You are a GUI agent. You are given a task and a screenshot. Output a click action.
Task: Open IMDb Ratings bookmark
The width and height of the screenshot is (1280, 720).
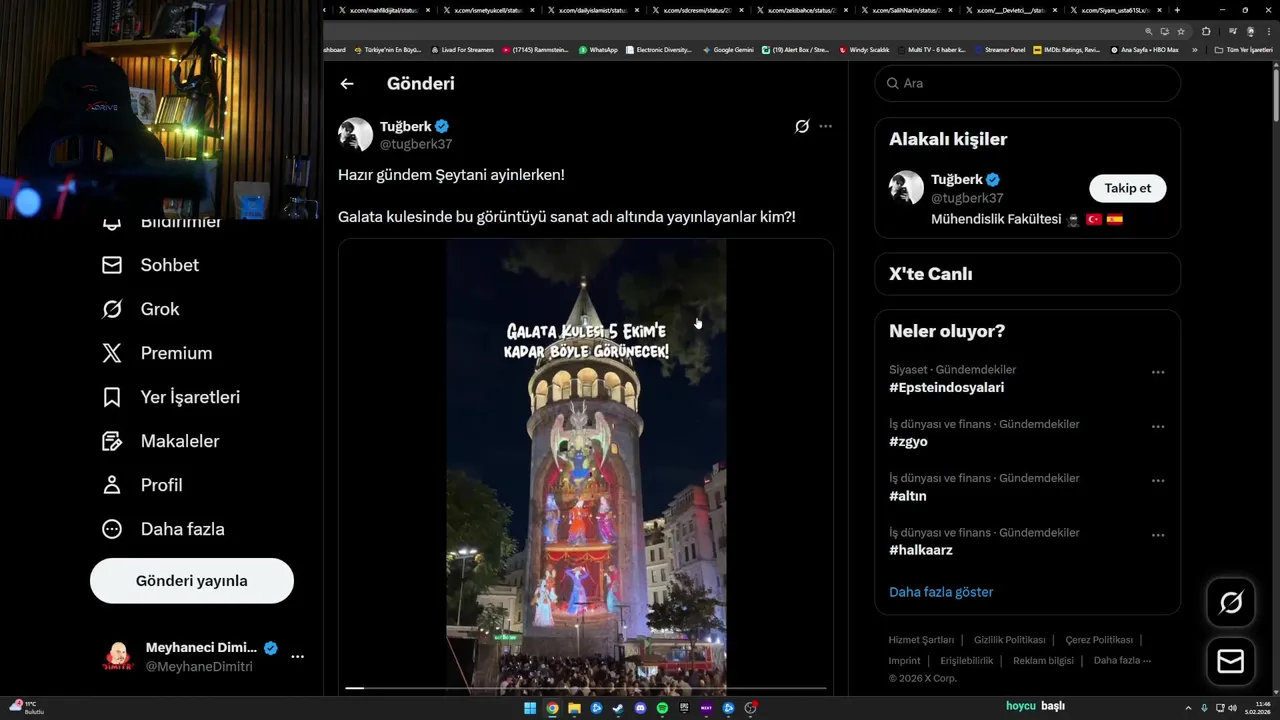click(1067, 50)
